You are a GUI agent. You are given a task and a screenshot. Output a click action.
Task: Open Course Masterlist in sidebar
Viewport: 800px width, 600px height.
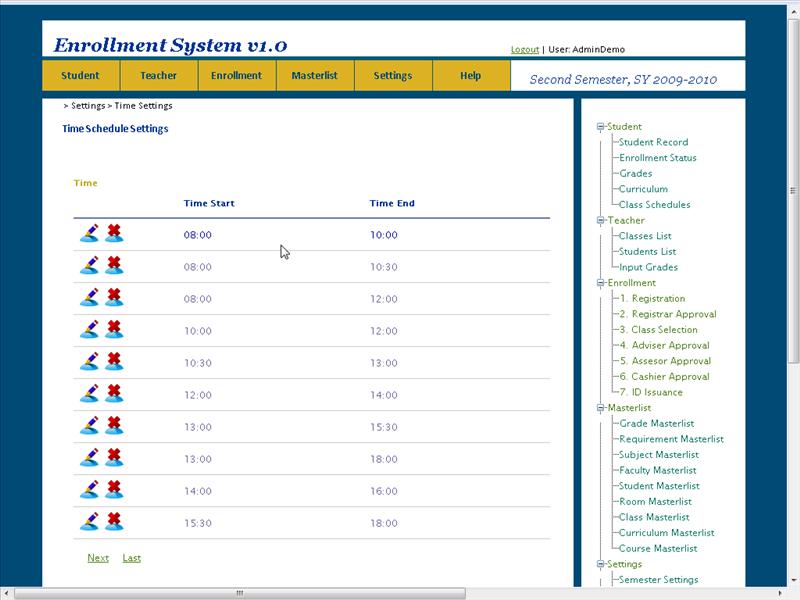pos(658,548)
